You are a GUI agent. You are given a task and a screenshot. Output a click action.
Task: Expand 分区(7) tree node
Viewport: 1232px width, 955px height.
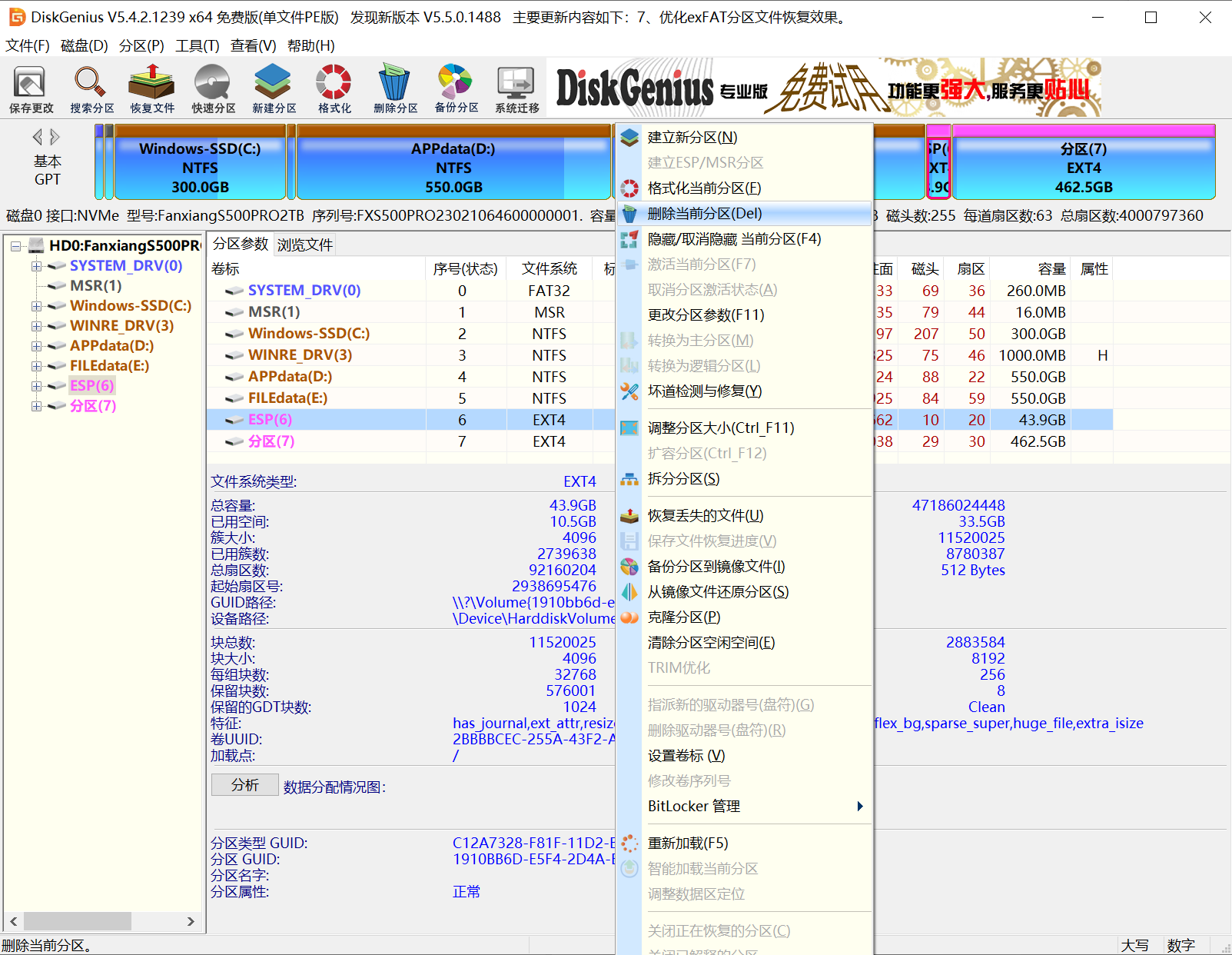(x=36, y=406)
